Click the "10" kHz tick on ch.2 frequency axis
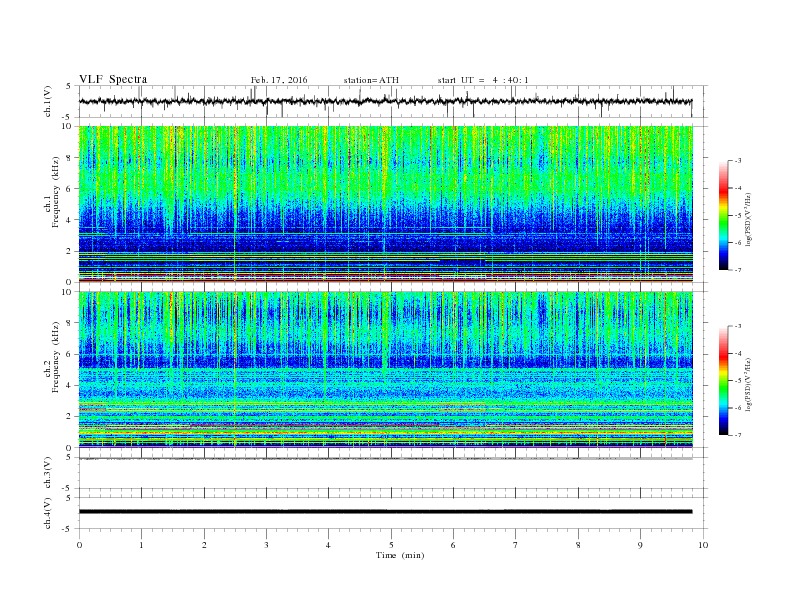Screen dimensions: 792x612 pyautogui.click(x=68, y=292)
